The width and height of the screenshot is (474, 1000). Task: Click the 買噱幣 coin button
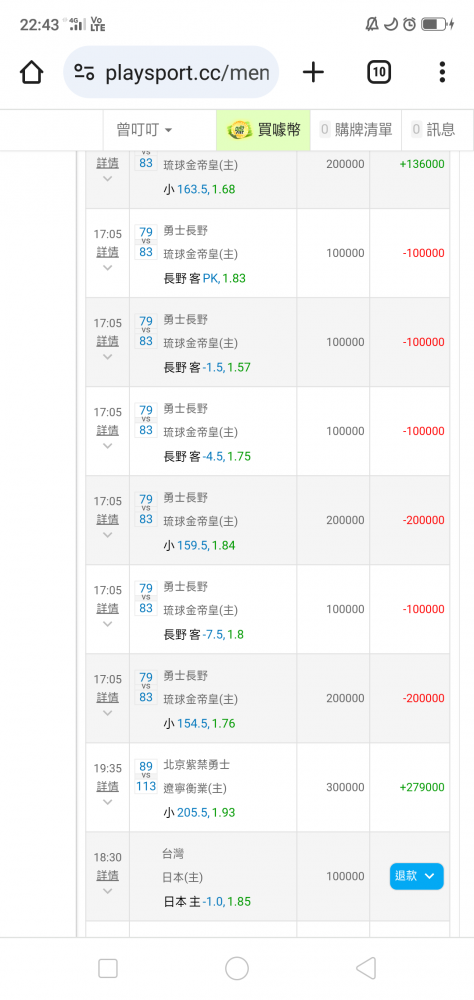click(263, 129)
